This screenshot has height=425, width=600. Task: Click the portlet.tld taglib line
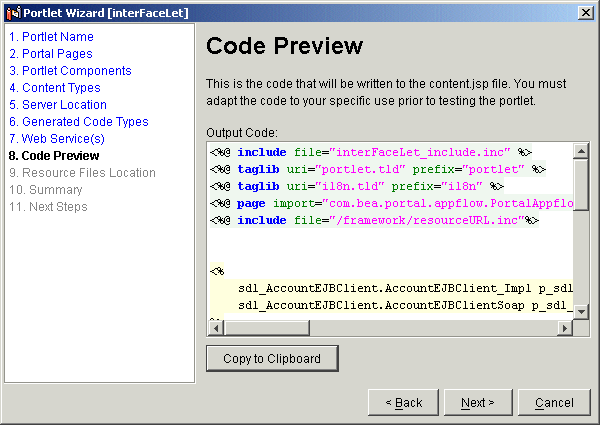[378, 169]
